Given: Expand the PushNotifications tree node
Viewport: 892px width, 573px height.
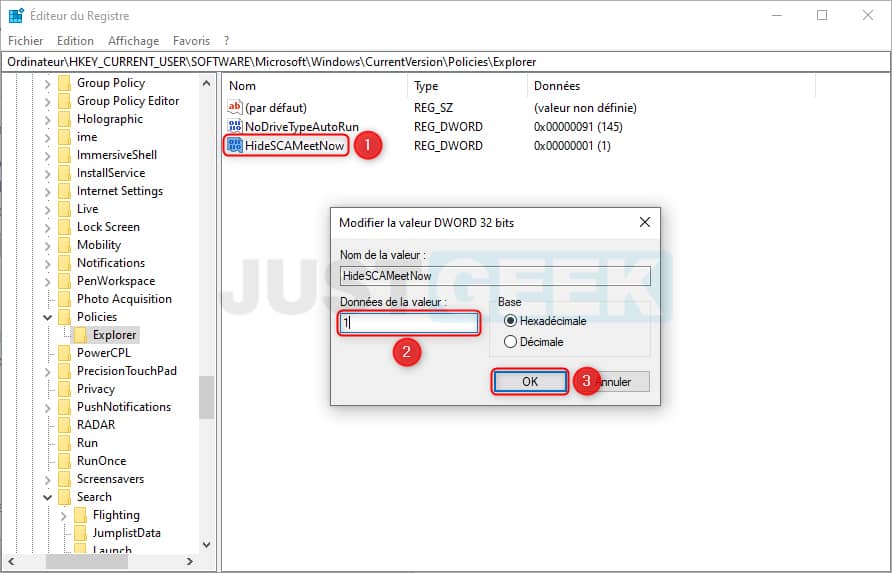Looking at the screenshot, I should 48,407.
